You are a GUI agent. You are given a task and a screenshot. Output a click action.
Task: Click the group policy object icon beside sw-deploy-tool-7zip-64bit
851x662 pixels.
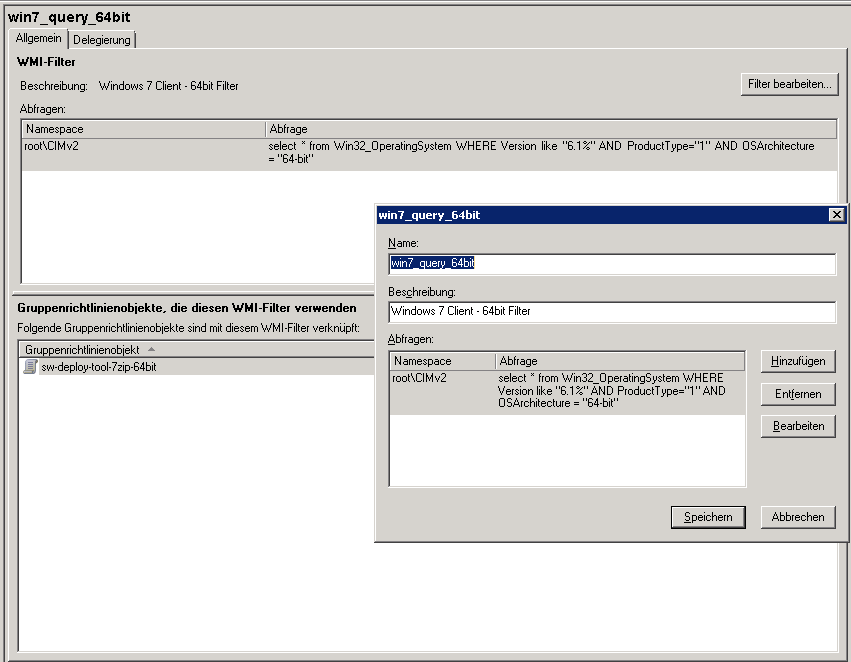[x=31, y=367]
